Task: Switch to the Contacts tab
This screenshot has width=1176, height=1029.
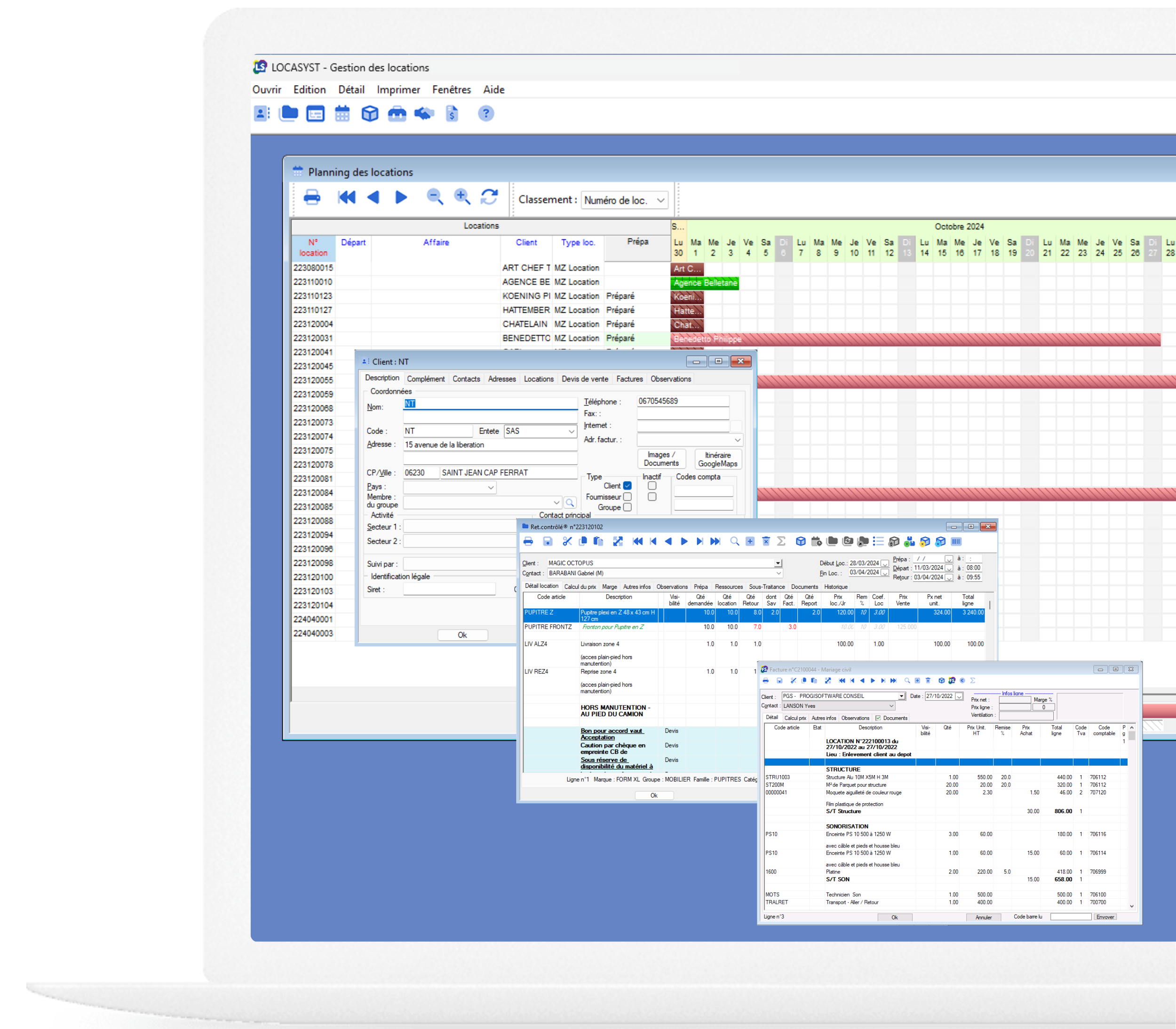Action: click(x=466, y=379)
